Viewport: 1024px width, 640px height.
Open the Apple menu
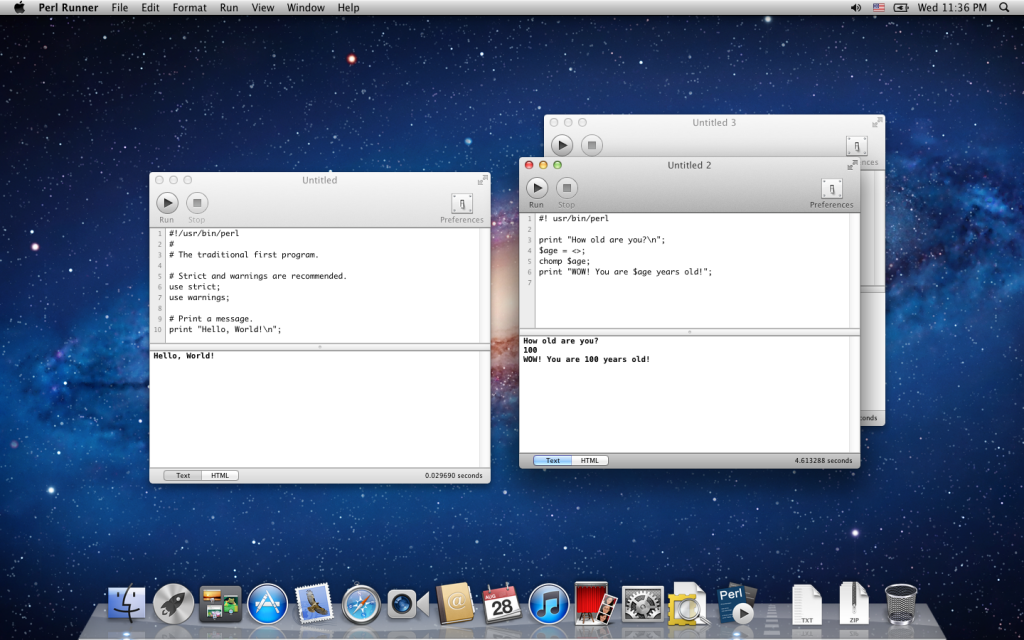pyautogui.click(x=19, y=8)
